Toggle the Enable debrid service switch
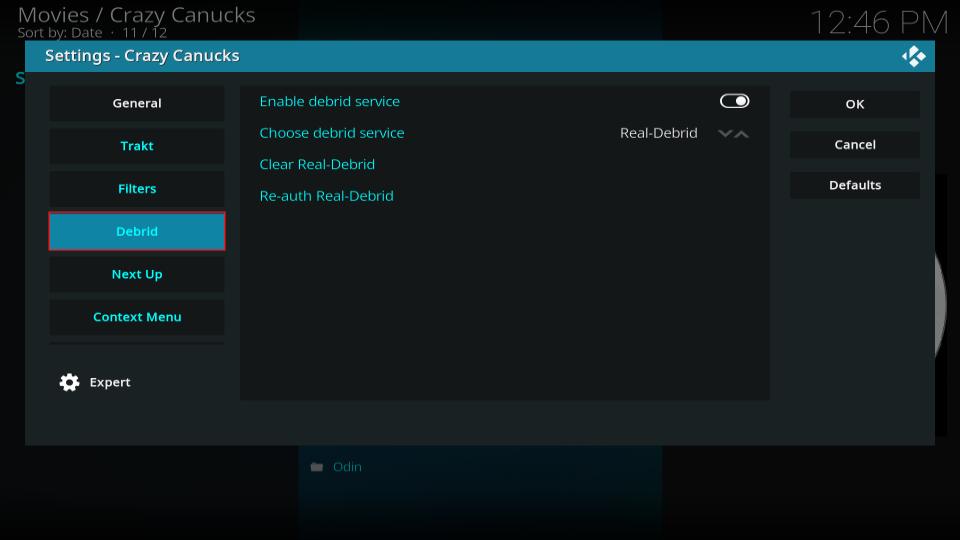Viewport: 960px width, 540px height. [734, 101]
